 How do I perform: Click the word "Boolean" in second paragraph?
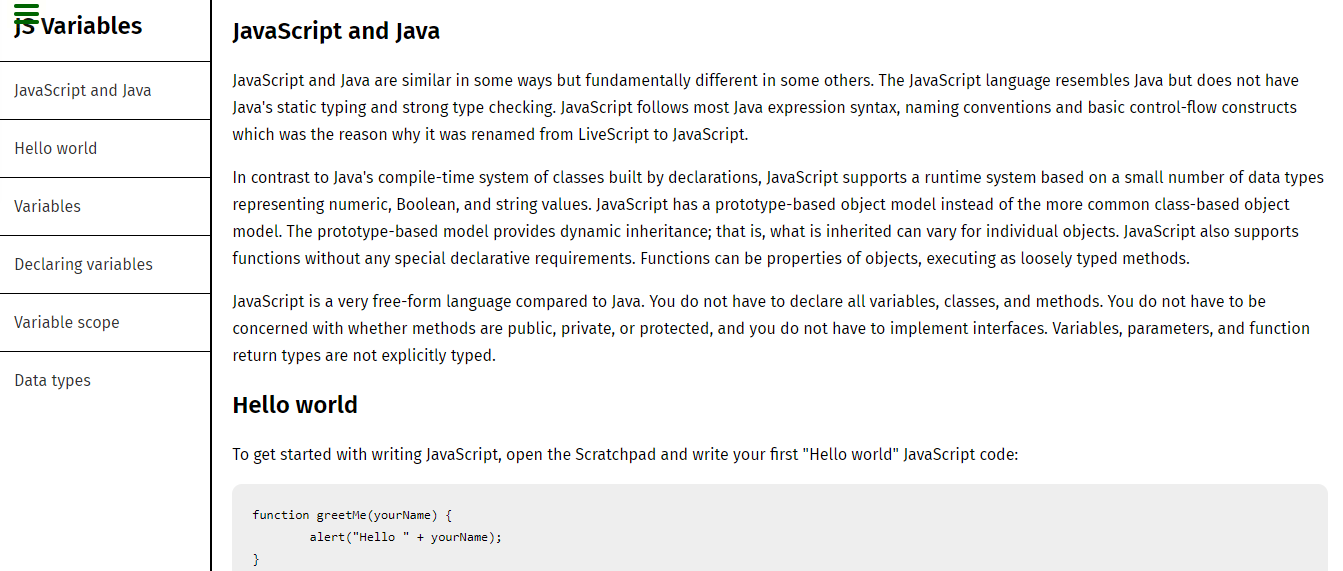pyautogui.click(x=427, y=205)
